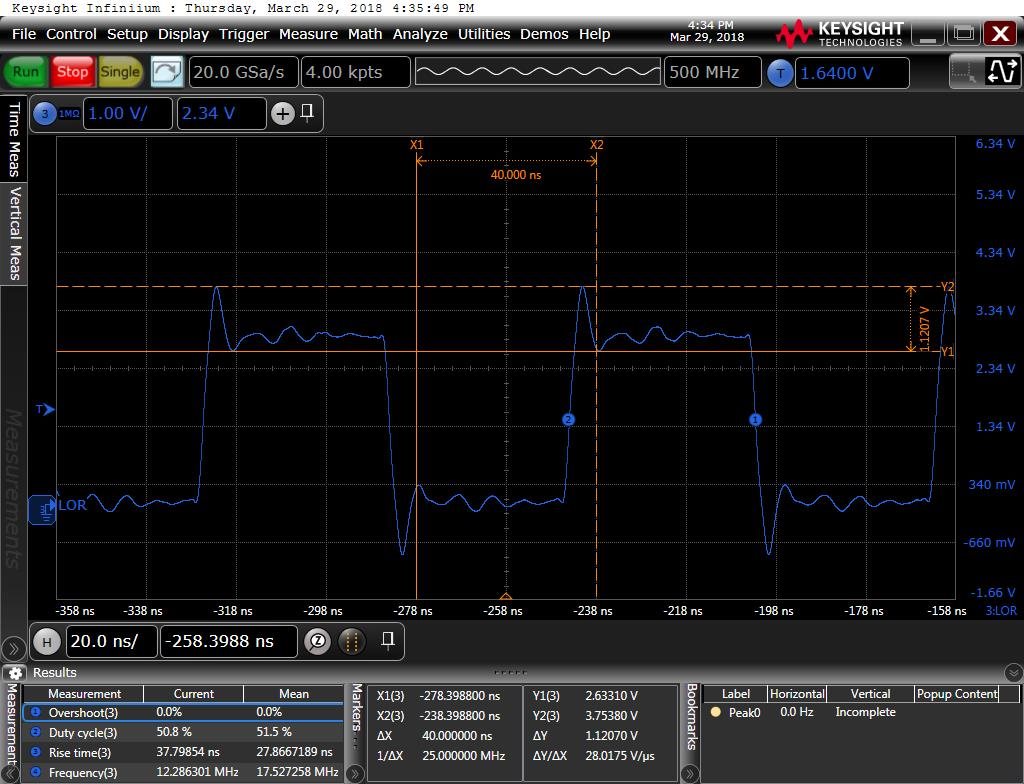Toggle the Z zoom icon
Viewport: 1024px width, 784px height.
(317, 642)
